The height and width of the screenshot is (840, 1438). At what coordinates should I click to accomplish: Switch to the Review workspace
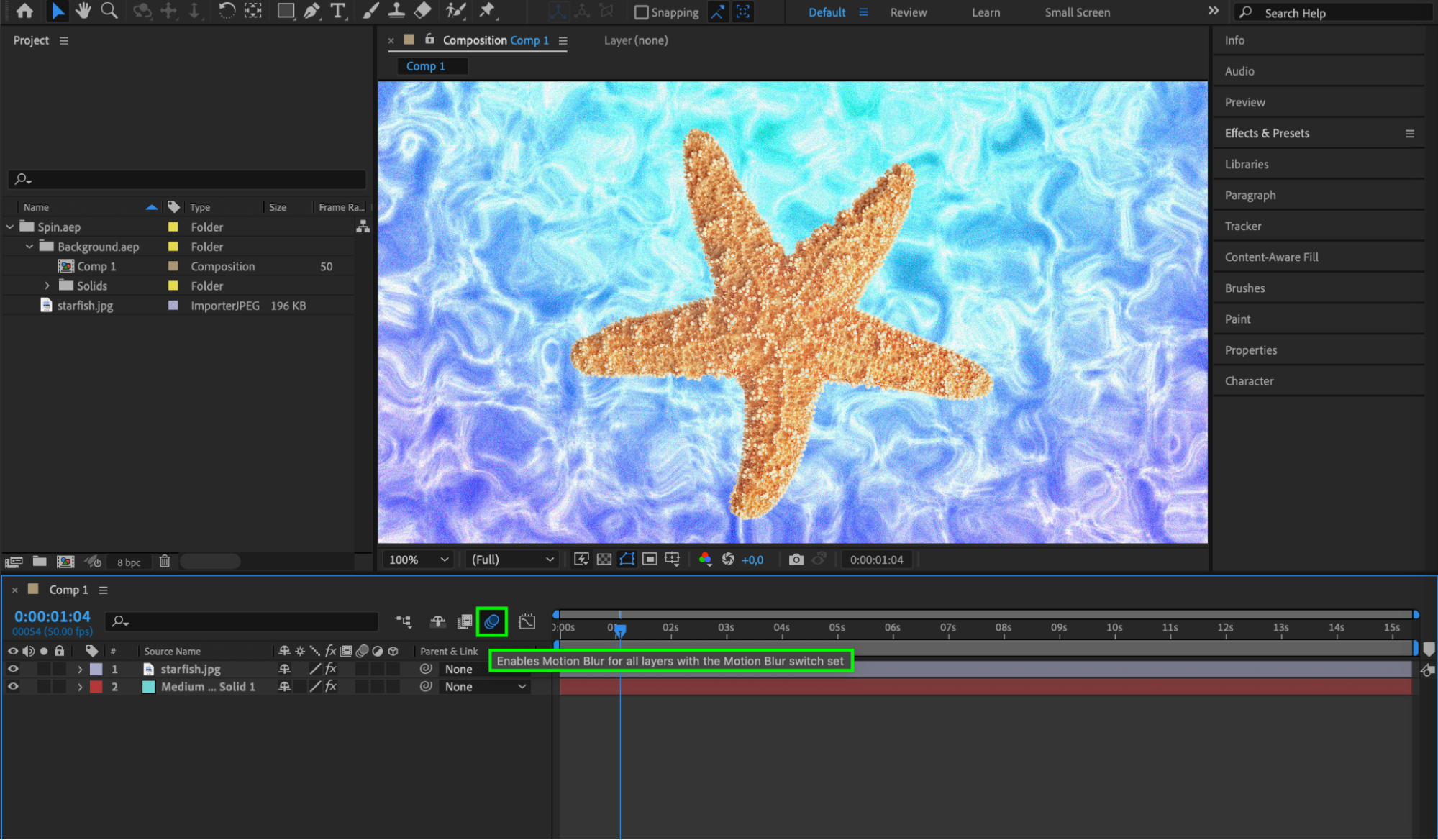coord(908,12)
